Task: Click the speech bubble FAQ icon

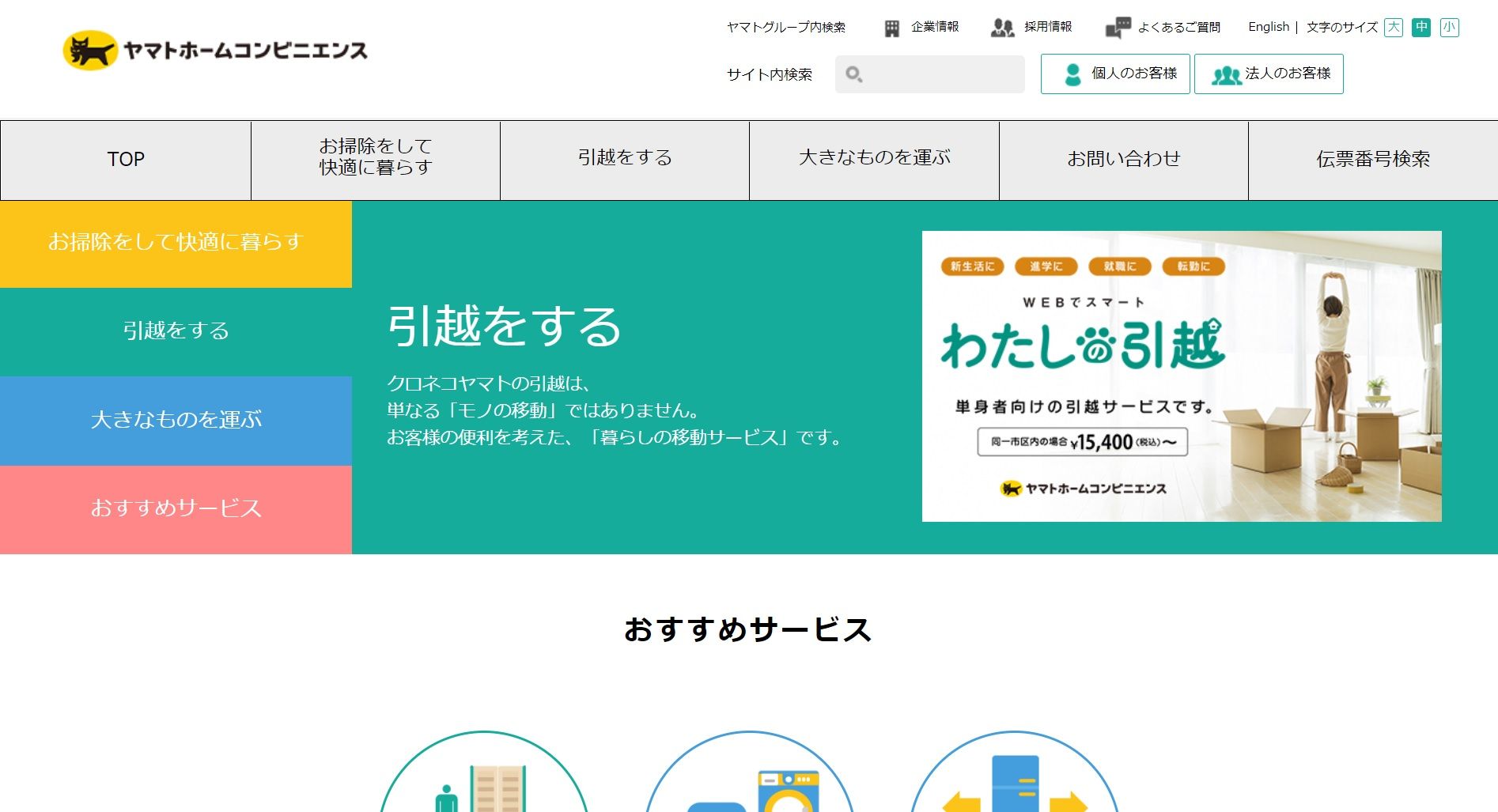Action: click(x=1117, y=28)
